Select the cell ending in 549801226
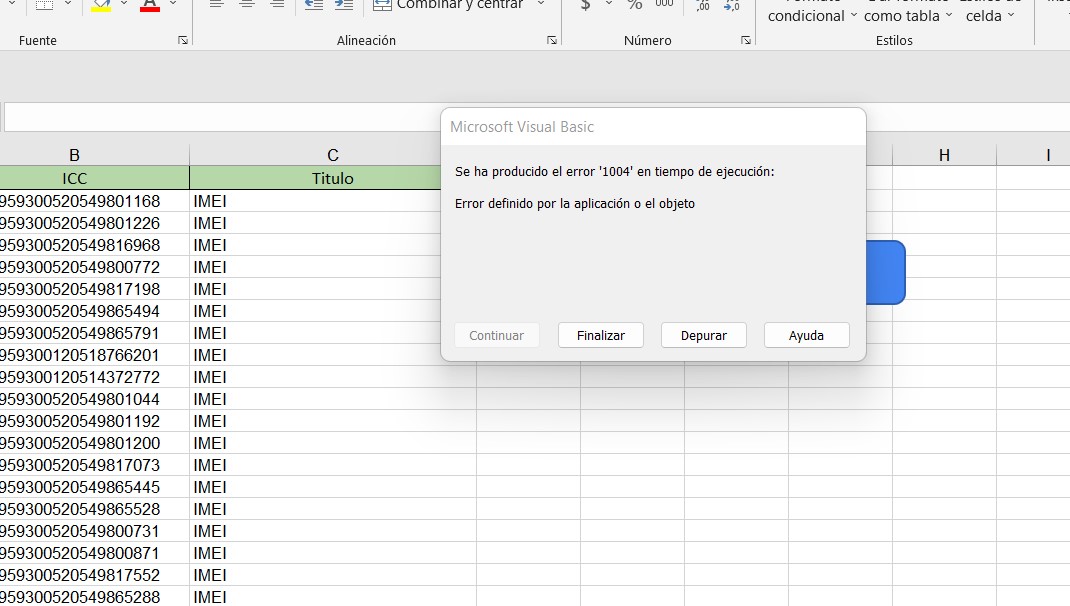1070x606 pixels. tap(94, 223)
